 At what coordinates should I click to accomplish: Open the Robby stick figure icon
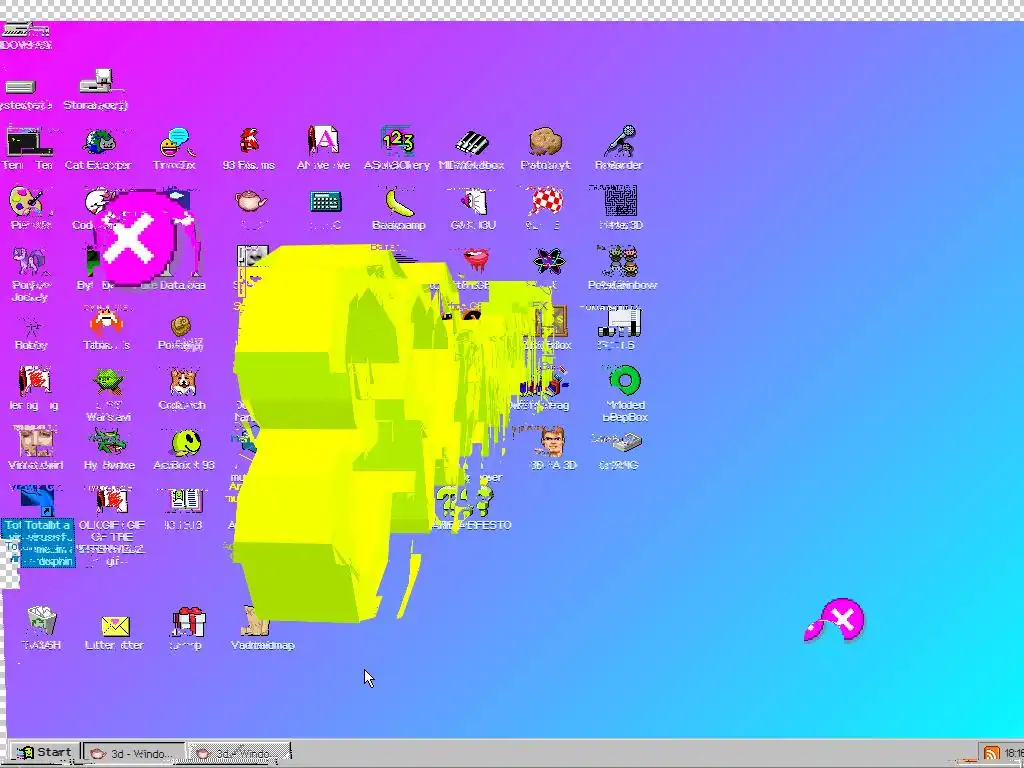tap(31, 327)
